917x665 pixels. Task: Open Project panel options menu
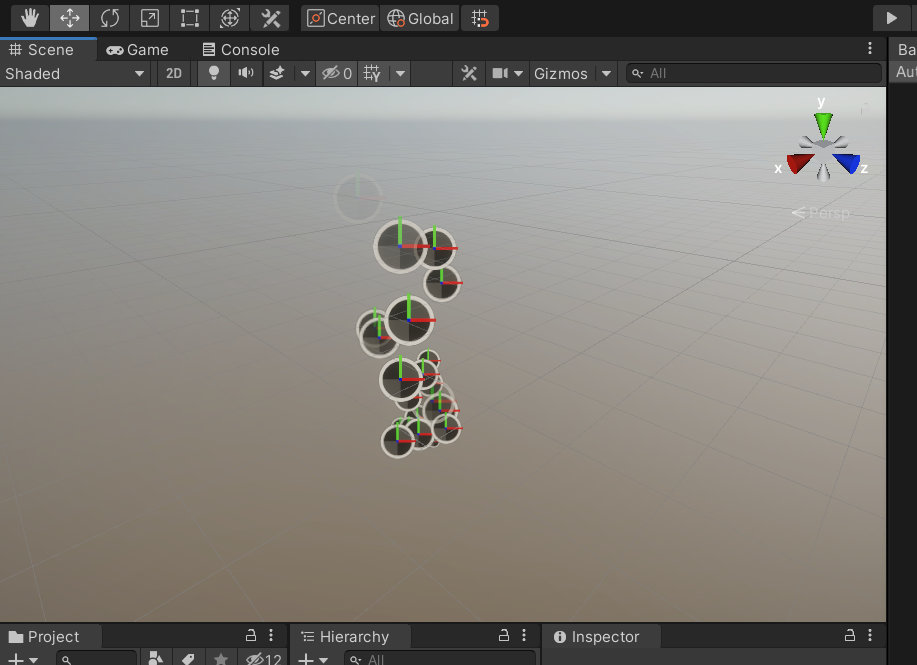pyautogui.click(x=271, y=635)
